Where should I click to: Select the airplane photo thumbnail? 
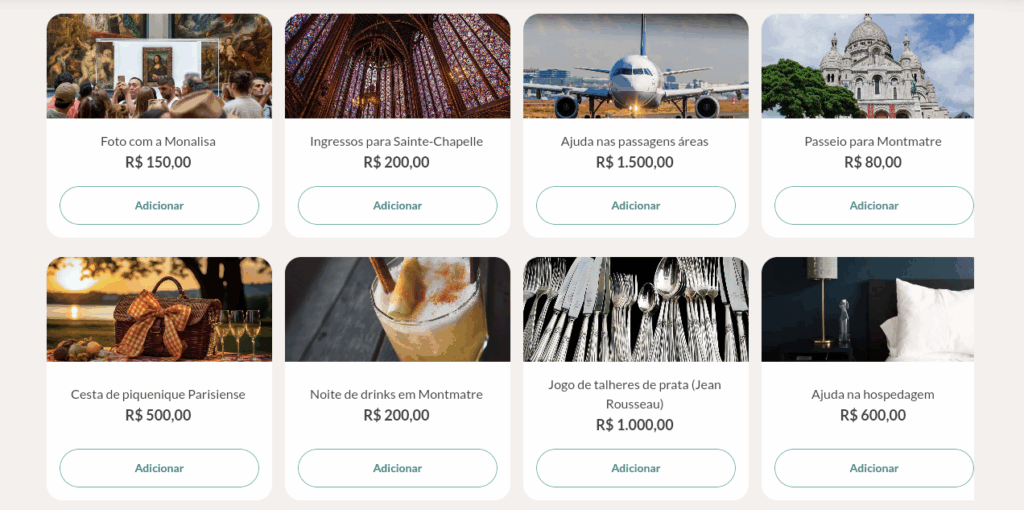pyautogui.click(x=635, y=66)
